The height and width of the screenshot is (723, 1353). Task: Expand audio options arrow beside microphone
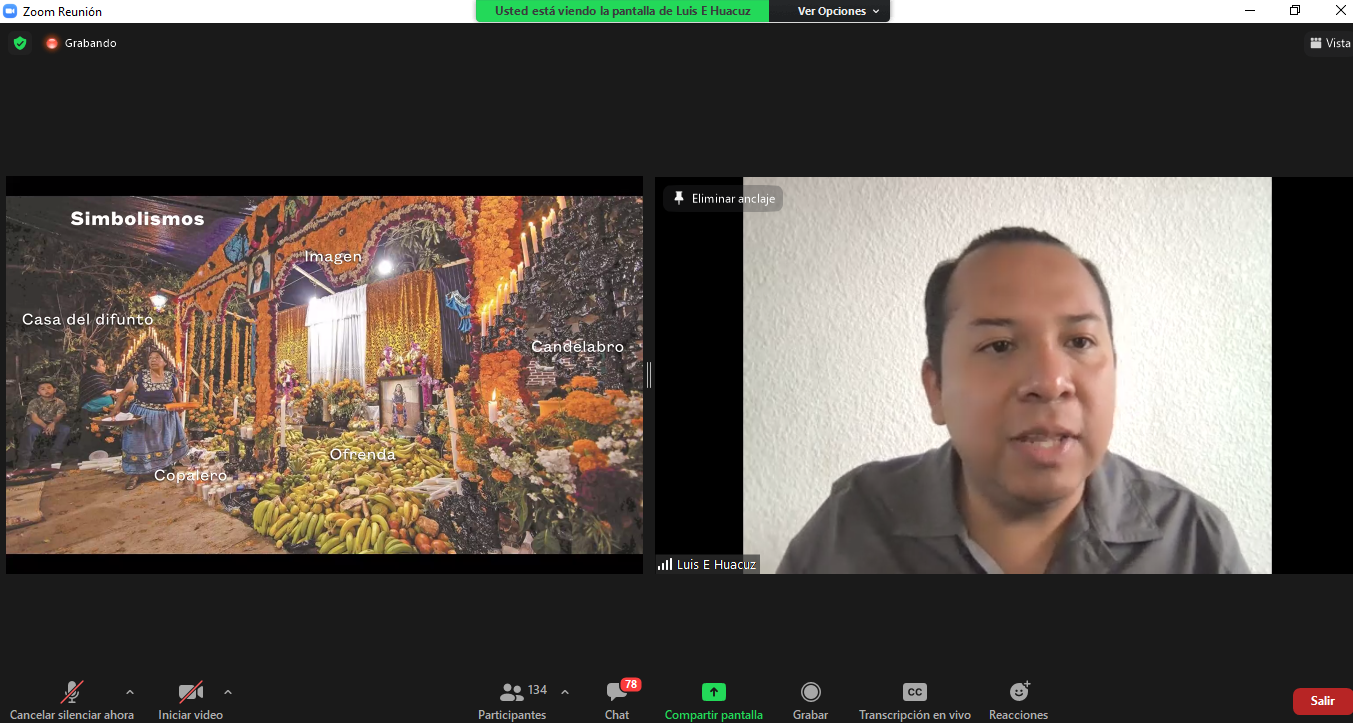[x=129, y=692]
